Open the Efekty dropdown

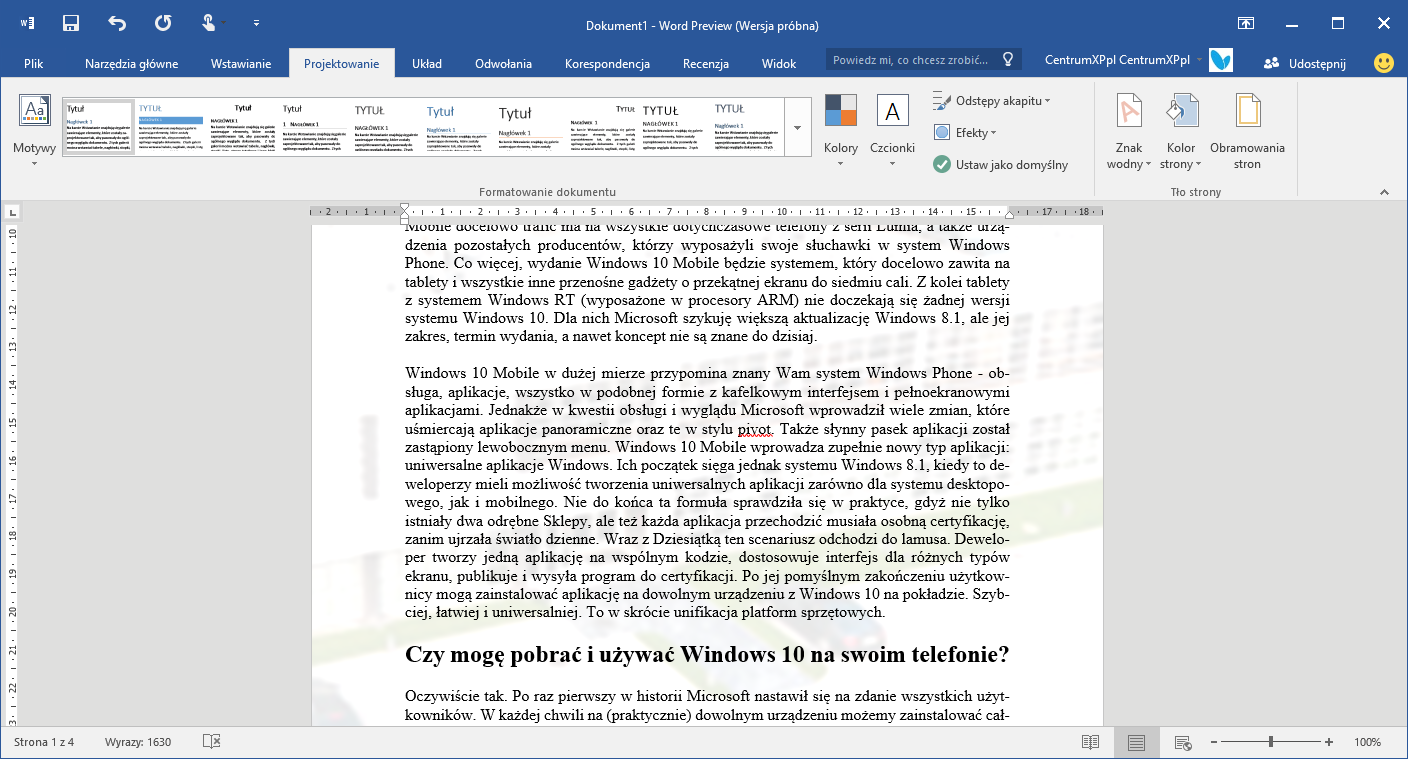[965, 132]
